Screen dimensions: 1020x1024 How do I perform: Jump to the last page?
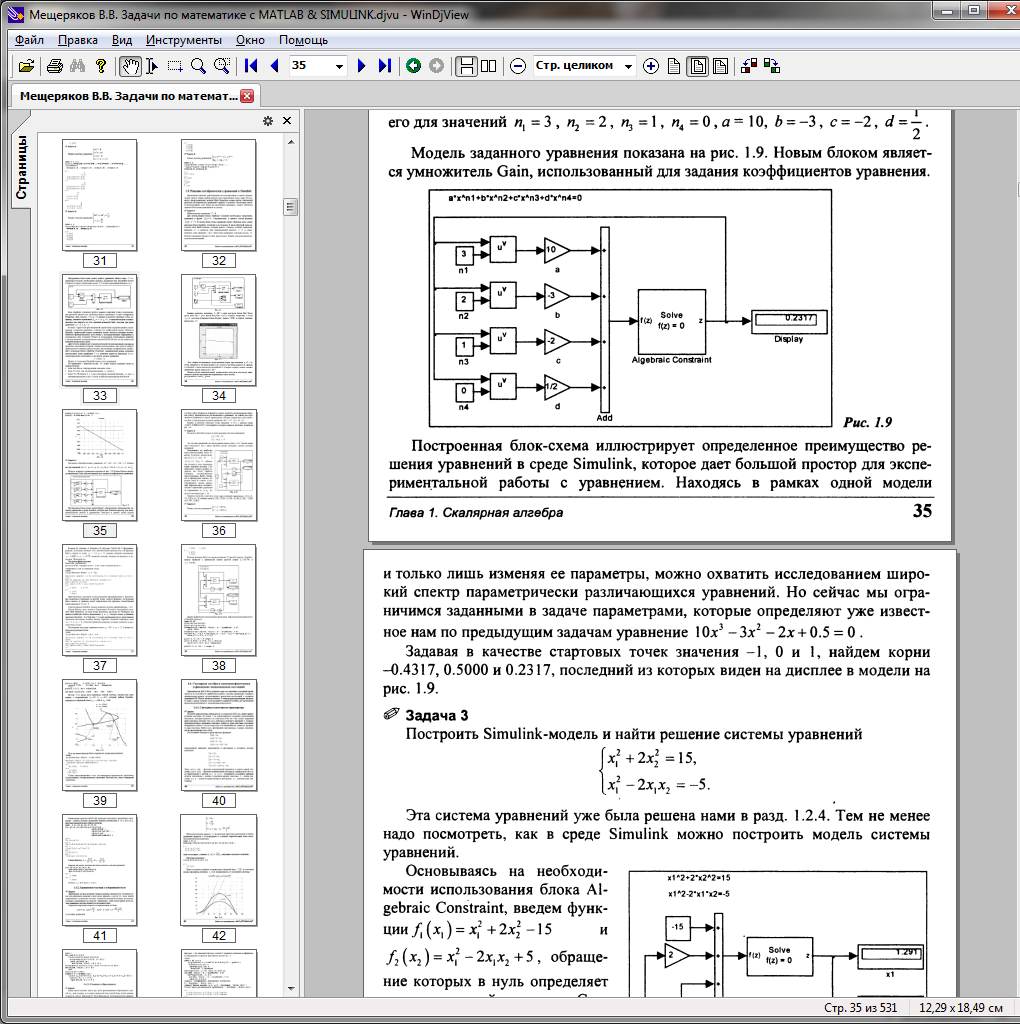[x=385, y=66]
